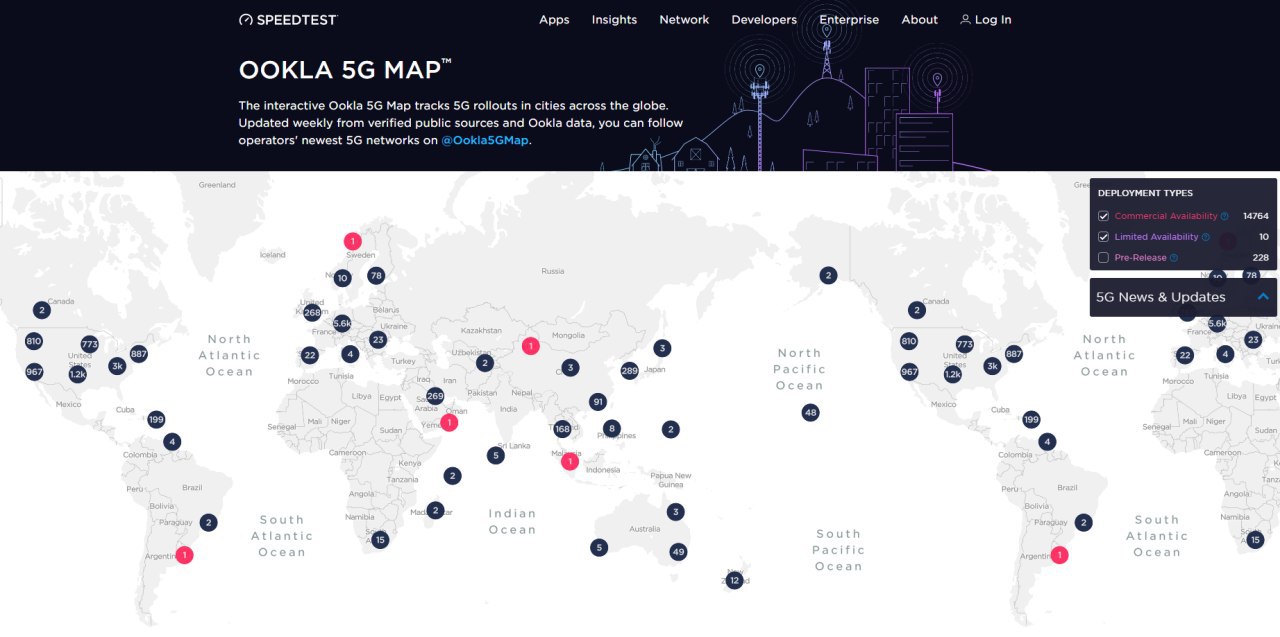Open help icon for Pre-Release
This screenshot has width=1280, height=637.
tap(1174, 258)
